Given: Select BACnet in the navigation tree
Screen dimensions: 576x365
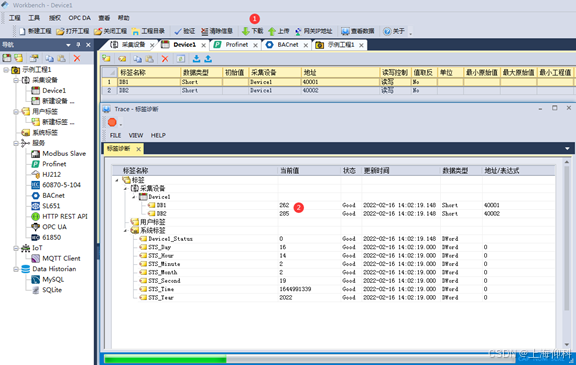Looking at the screenshot, I should pyautogui.click(x=48, y=195).
